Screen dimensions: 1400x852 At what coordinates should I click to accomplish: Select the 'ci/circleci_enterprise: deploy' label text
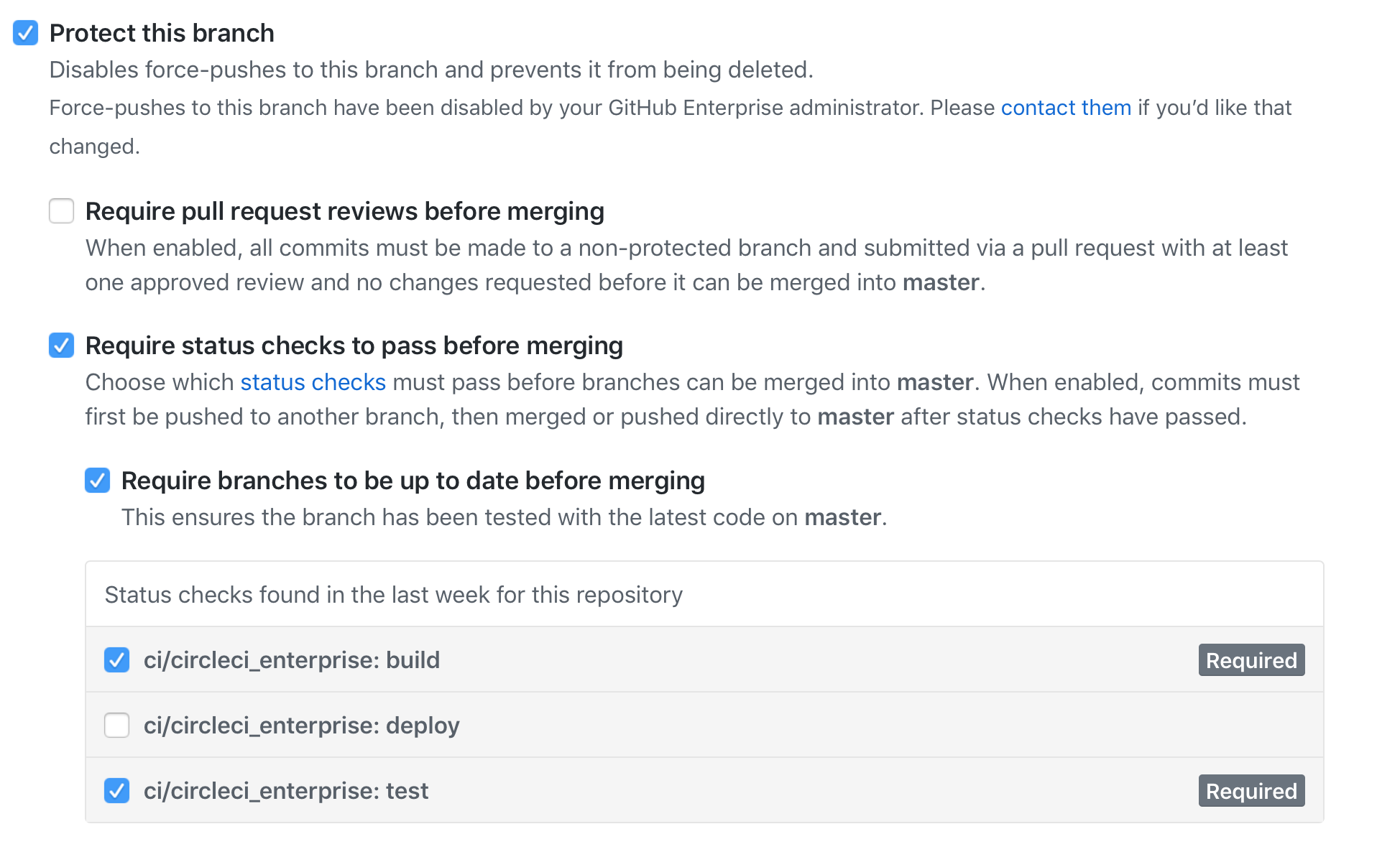point(301,726)
